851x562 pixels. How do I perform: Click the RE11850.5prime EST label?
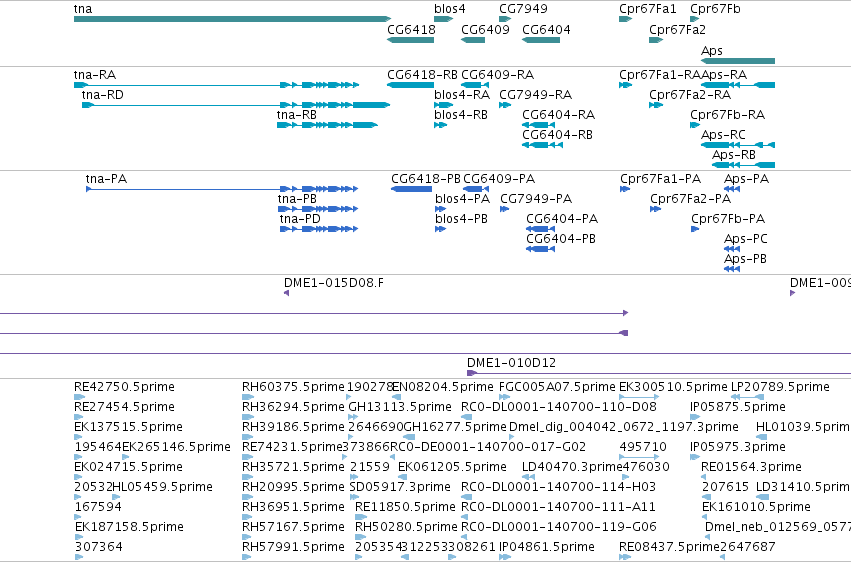[x=405, y=507]
